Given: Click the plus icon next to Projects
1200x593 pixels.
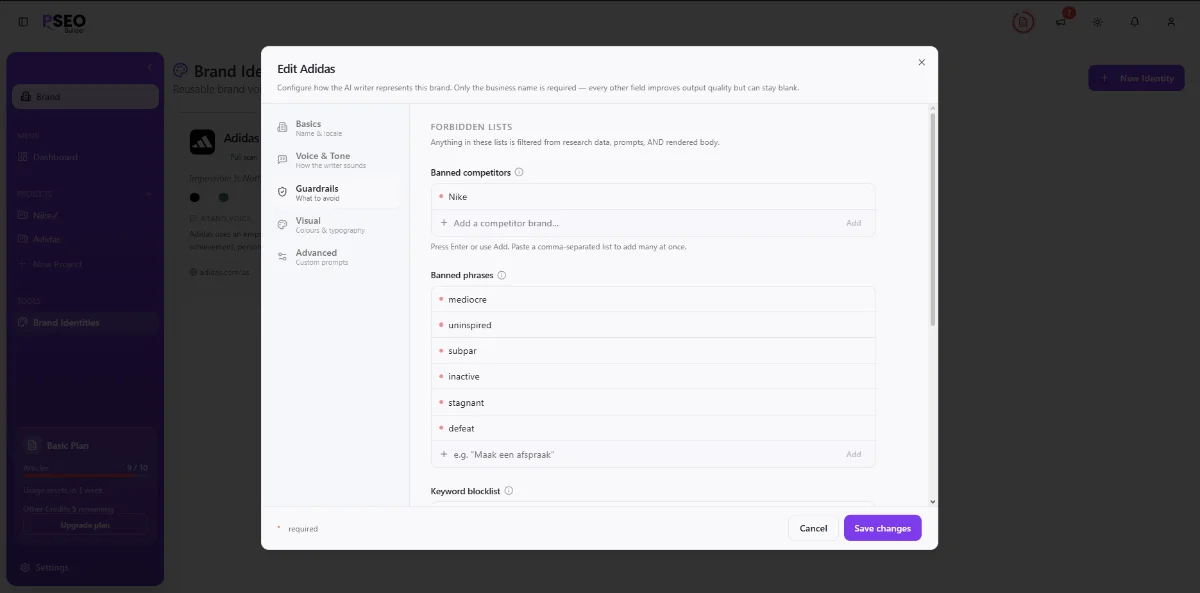Looking at the screenshot, I should click(150, 194).
